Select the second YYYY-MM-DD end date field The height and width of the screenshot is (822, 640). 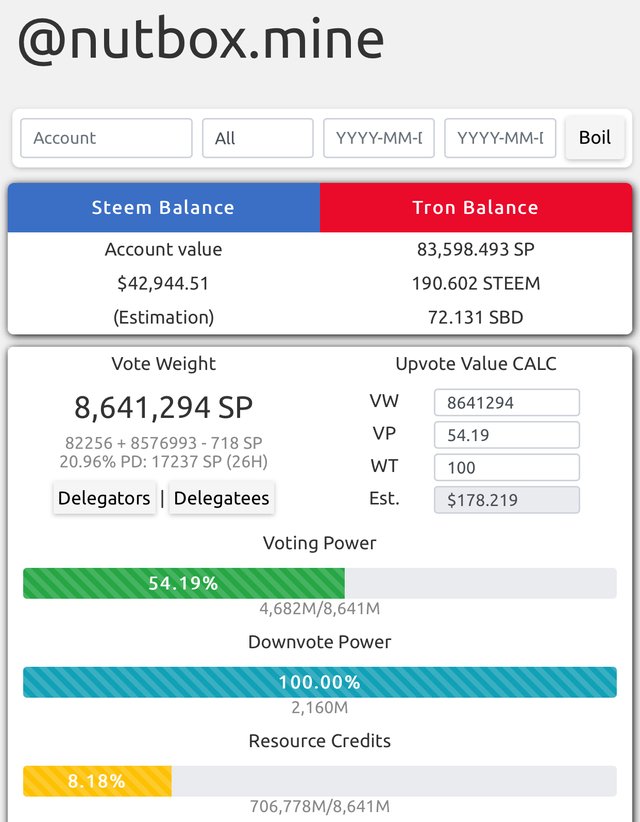pyautogui.click(x=500, y=138)
